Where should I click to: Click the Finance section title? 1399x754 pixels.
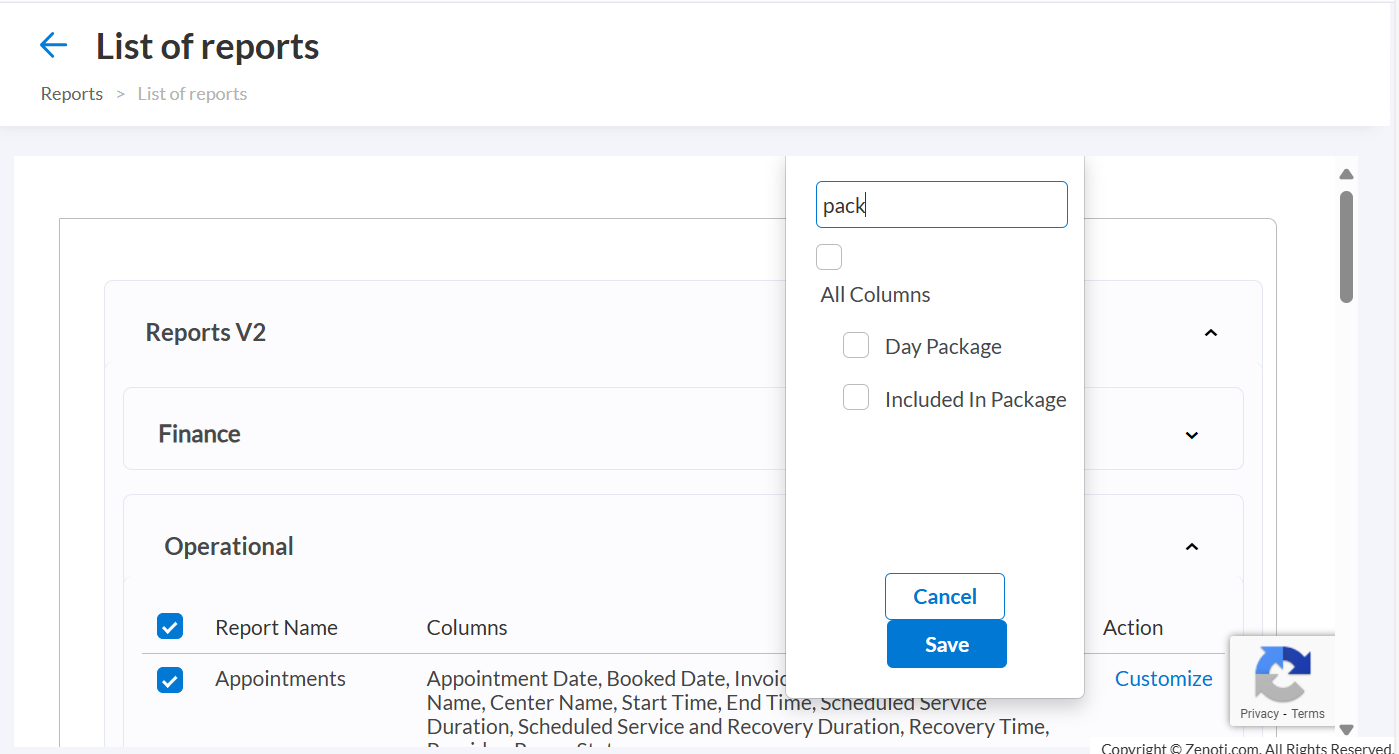click(199, 434)
